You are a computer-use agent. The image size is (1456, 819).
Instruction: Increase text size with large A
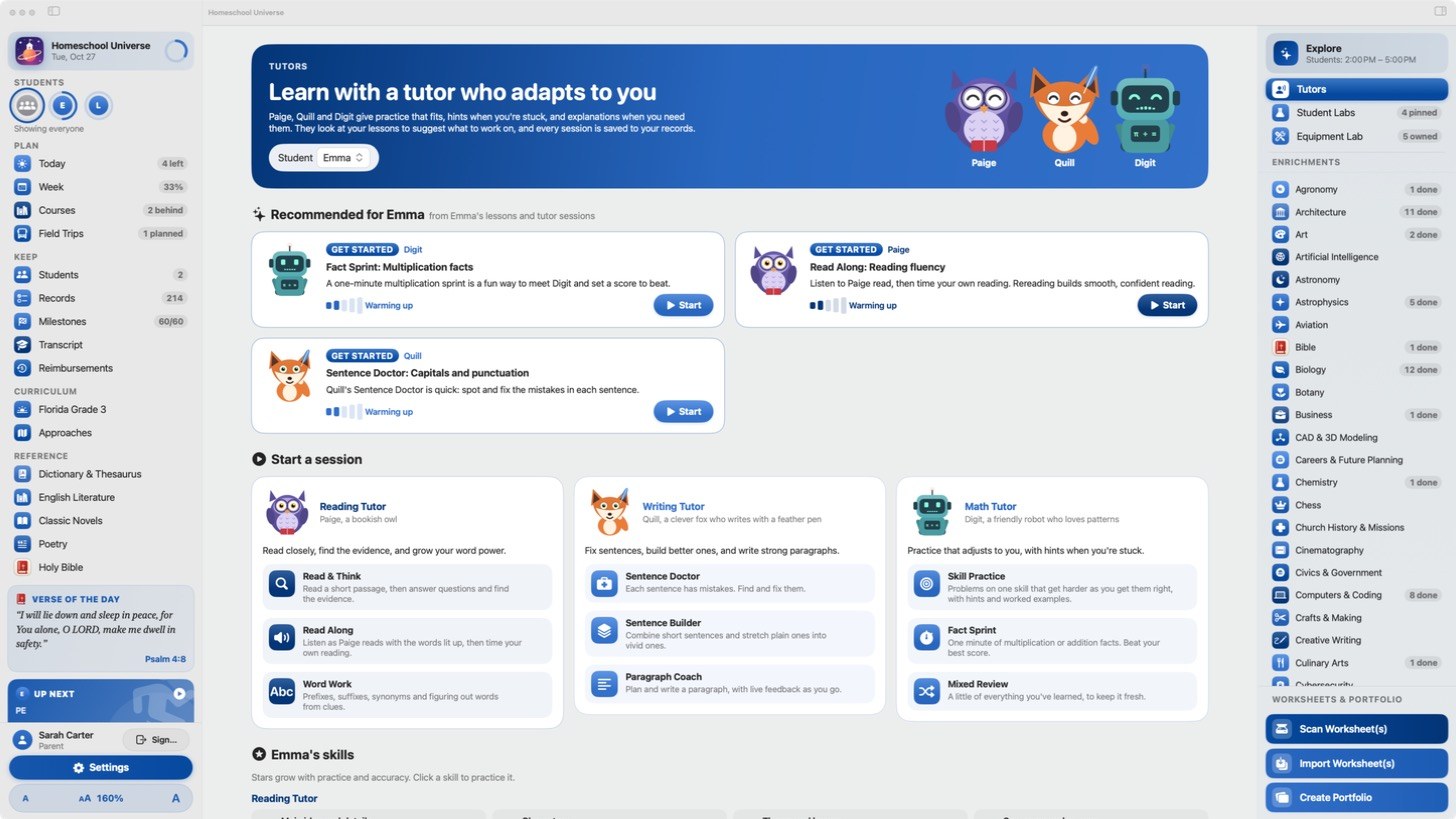[x=176, y=798]
